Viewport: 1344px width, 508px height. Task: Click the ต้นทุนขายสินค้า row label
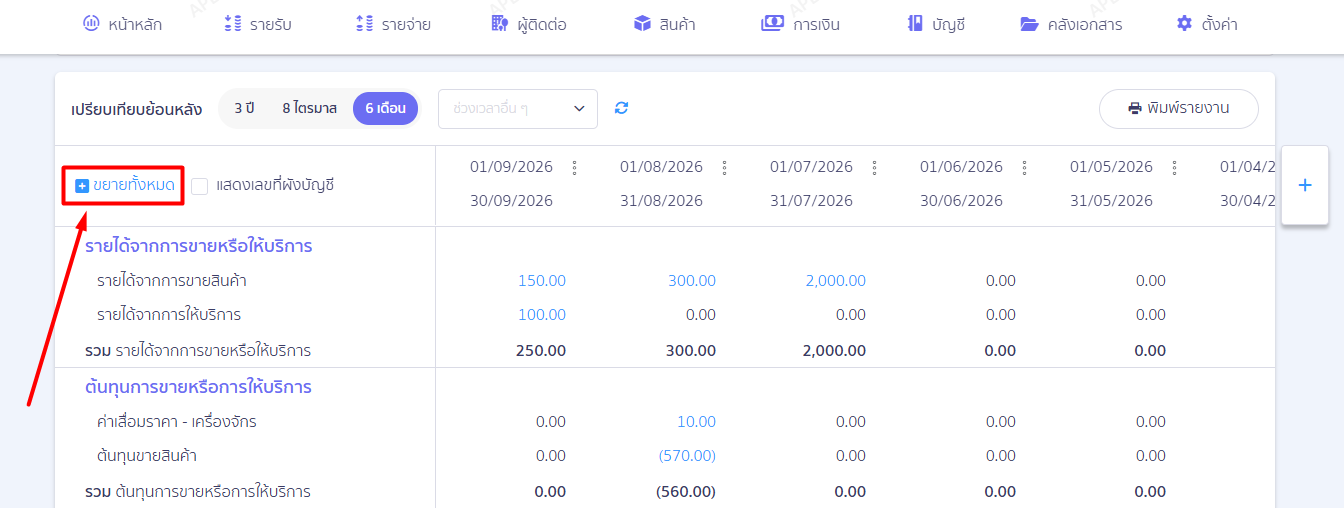tap(146, 456)
